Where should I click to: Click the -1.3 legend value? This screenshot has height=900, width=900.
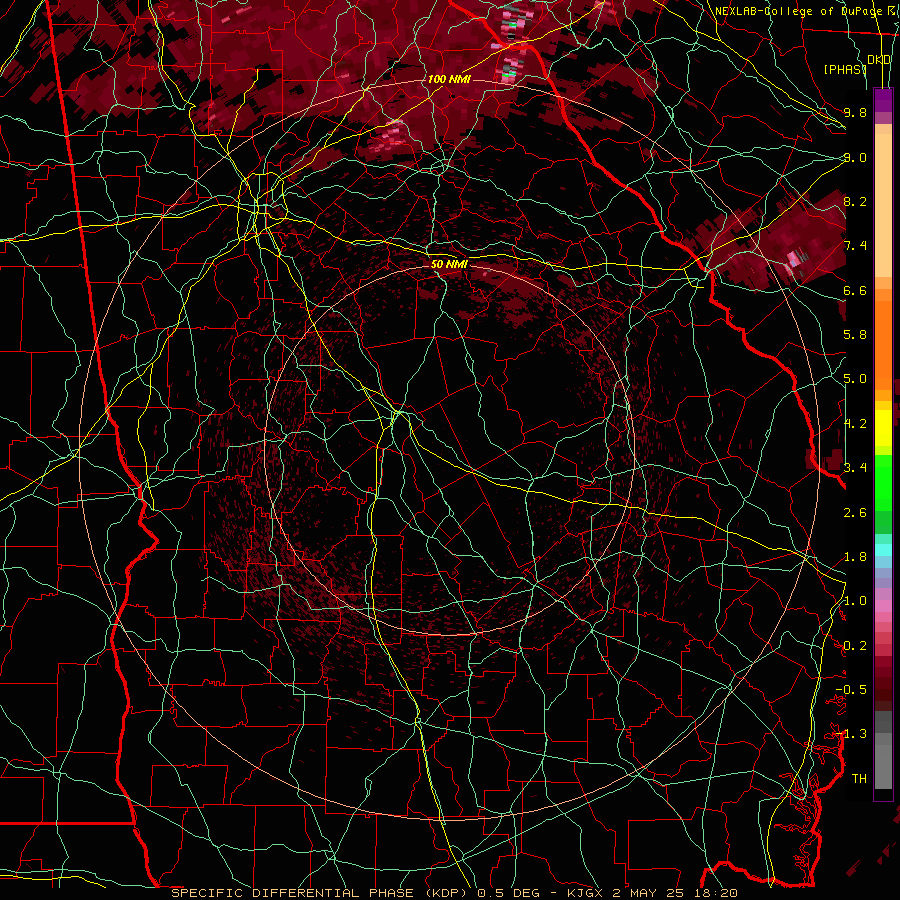[851, 734]
